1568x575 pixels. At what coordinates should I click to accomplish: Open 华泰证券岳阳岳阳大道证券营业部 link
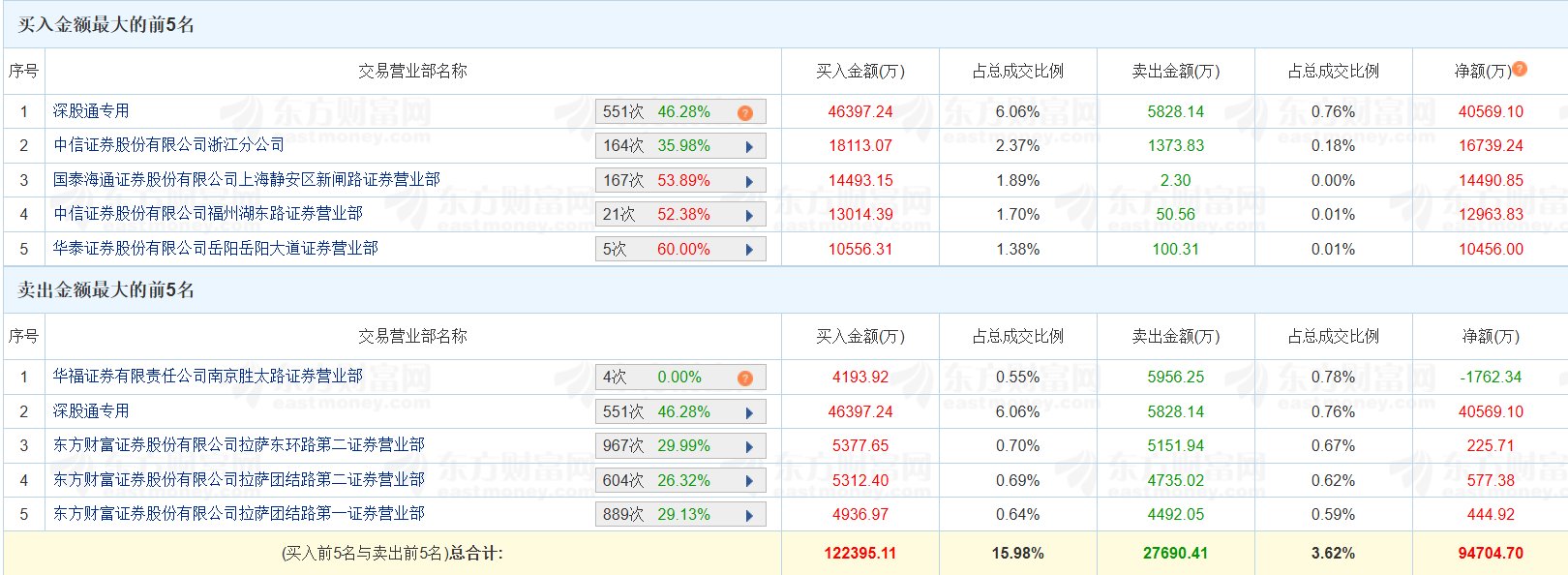(x=215, y=249)
